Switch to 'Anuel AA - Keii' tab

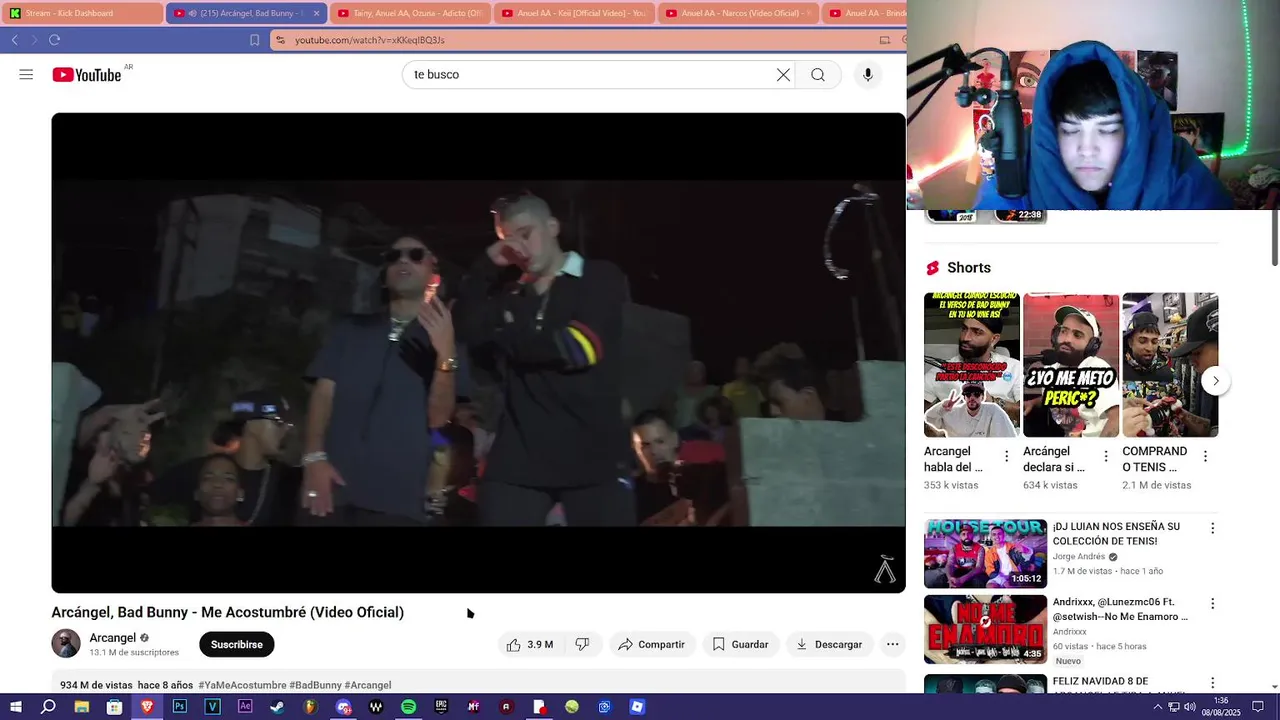[x=574, y=13]
